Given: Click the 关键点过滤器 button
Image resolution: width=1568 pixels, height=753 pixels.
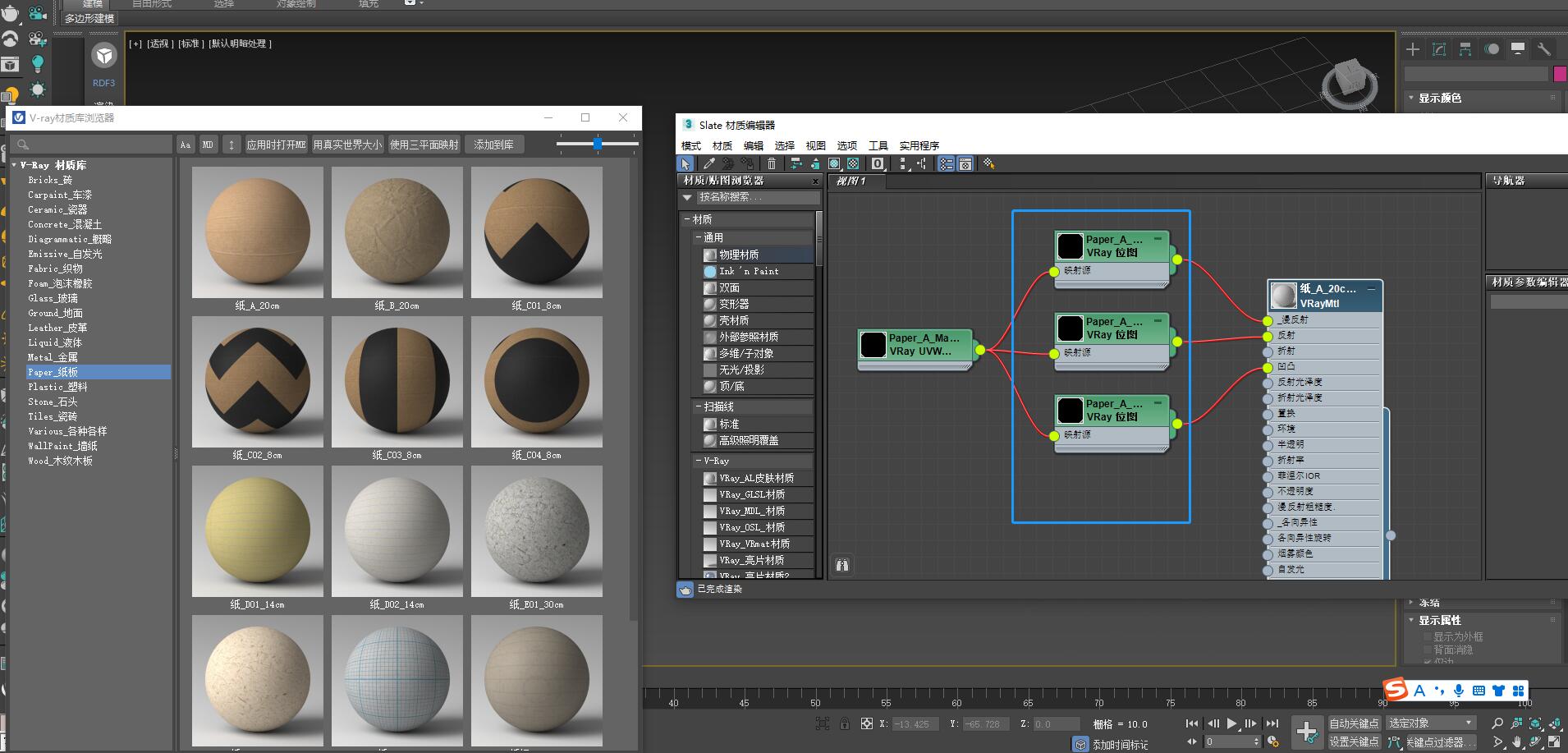Looking at the screenshot, I should [x=1441, y=742].
